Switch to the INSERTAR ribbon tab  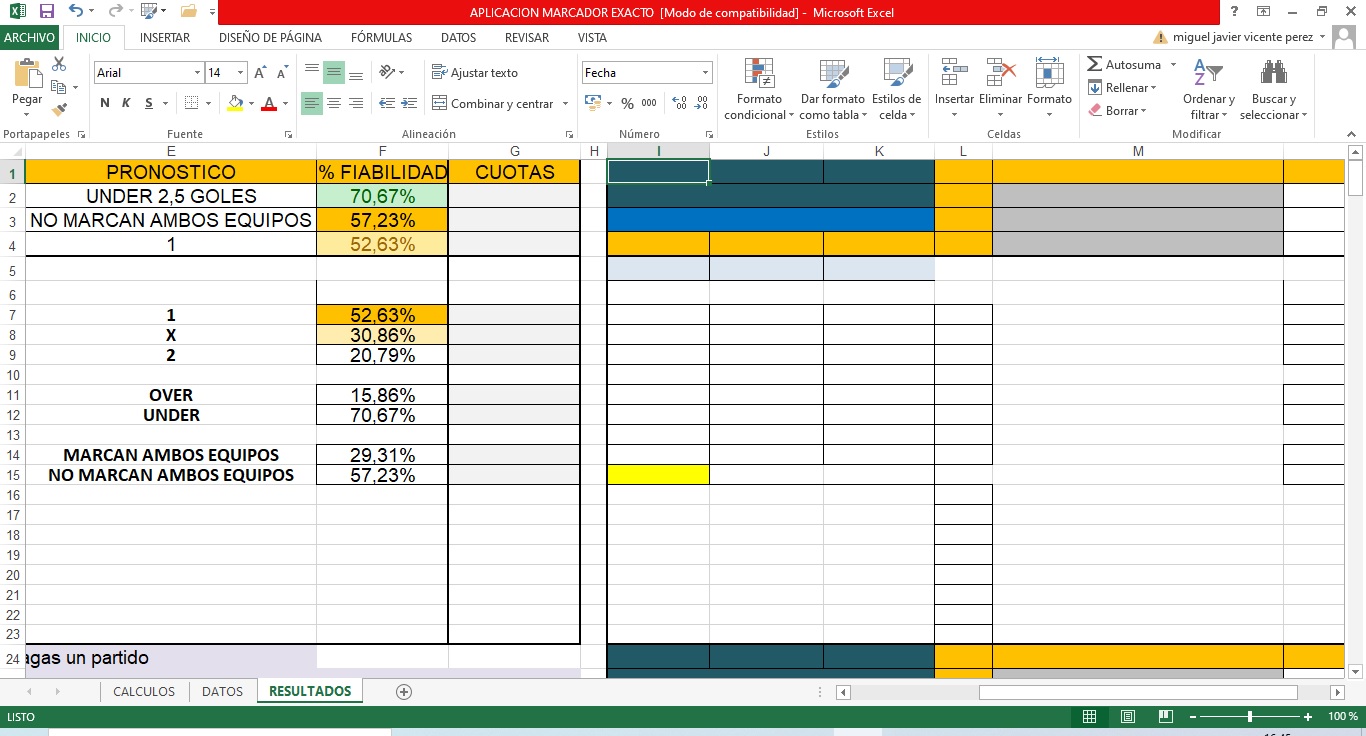click(x=165, y=37)
